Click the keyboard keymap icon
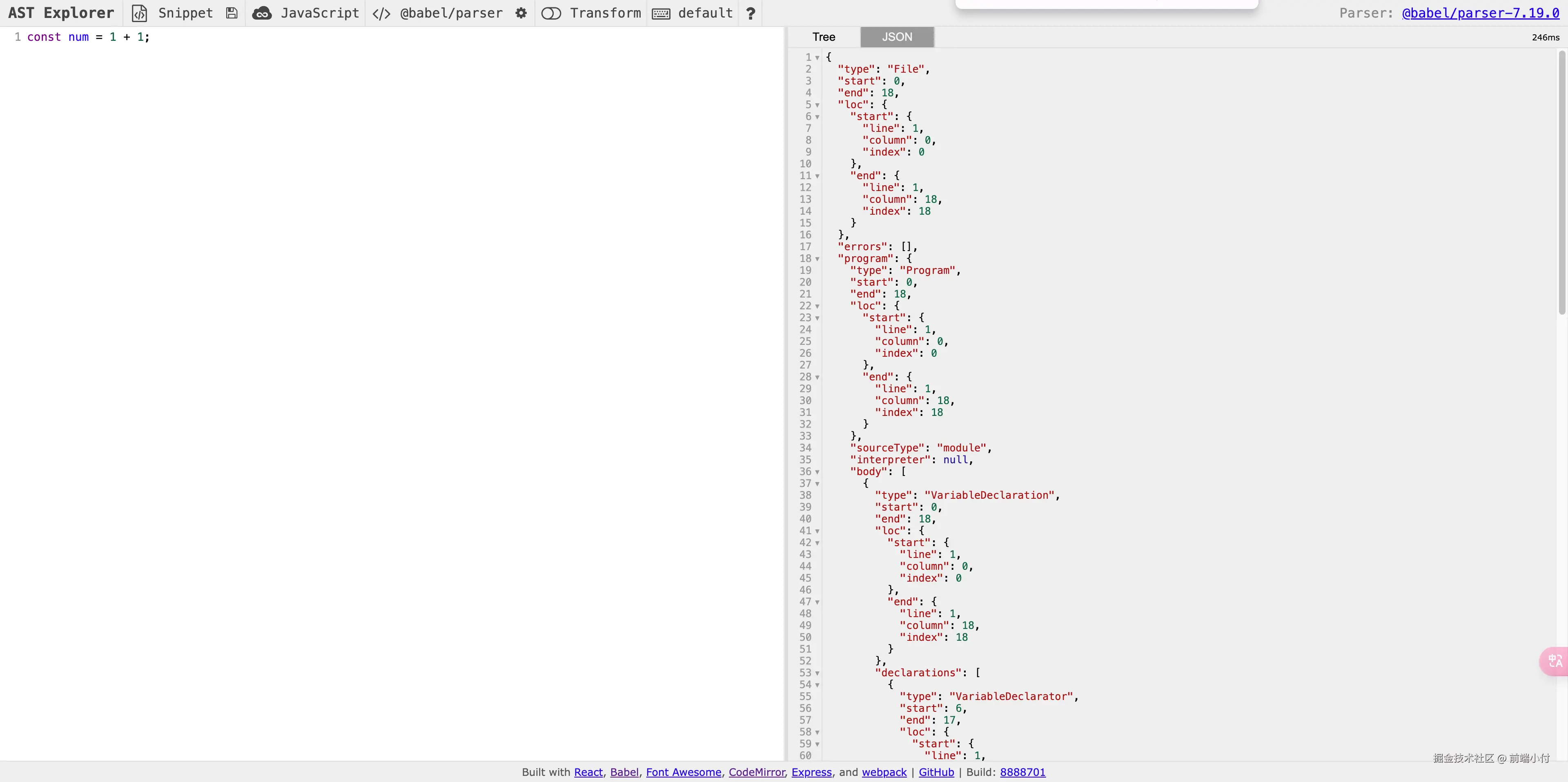This screenshot has width=1568, height=782. point(661,13)
